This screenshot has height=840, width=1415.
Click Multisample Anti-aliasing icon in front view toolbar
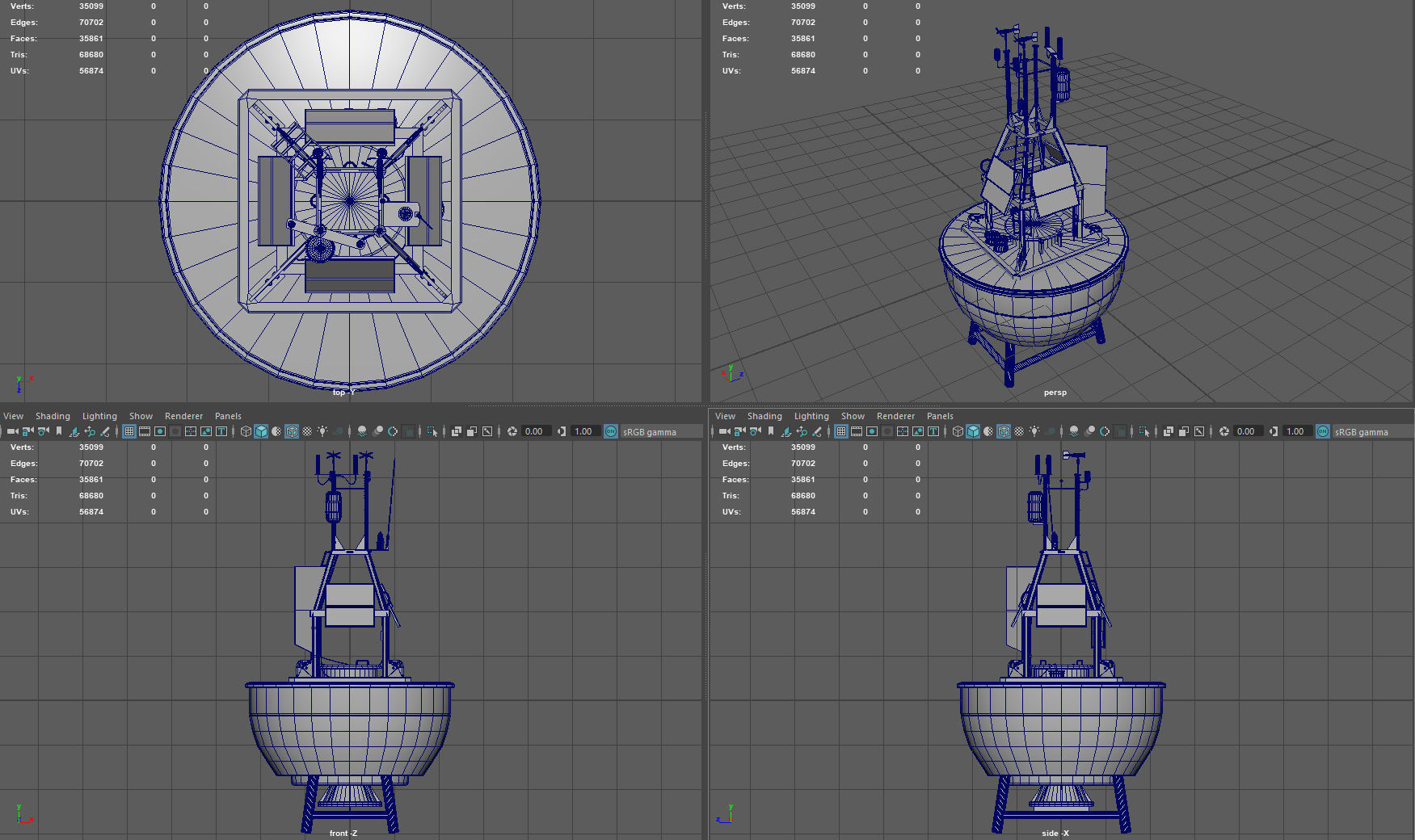click(393, 431)
